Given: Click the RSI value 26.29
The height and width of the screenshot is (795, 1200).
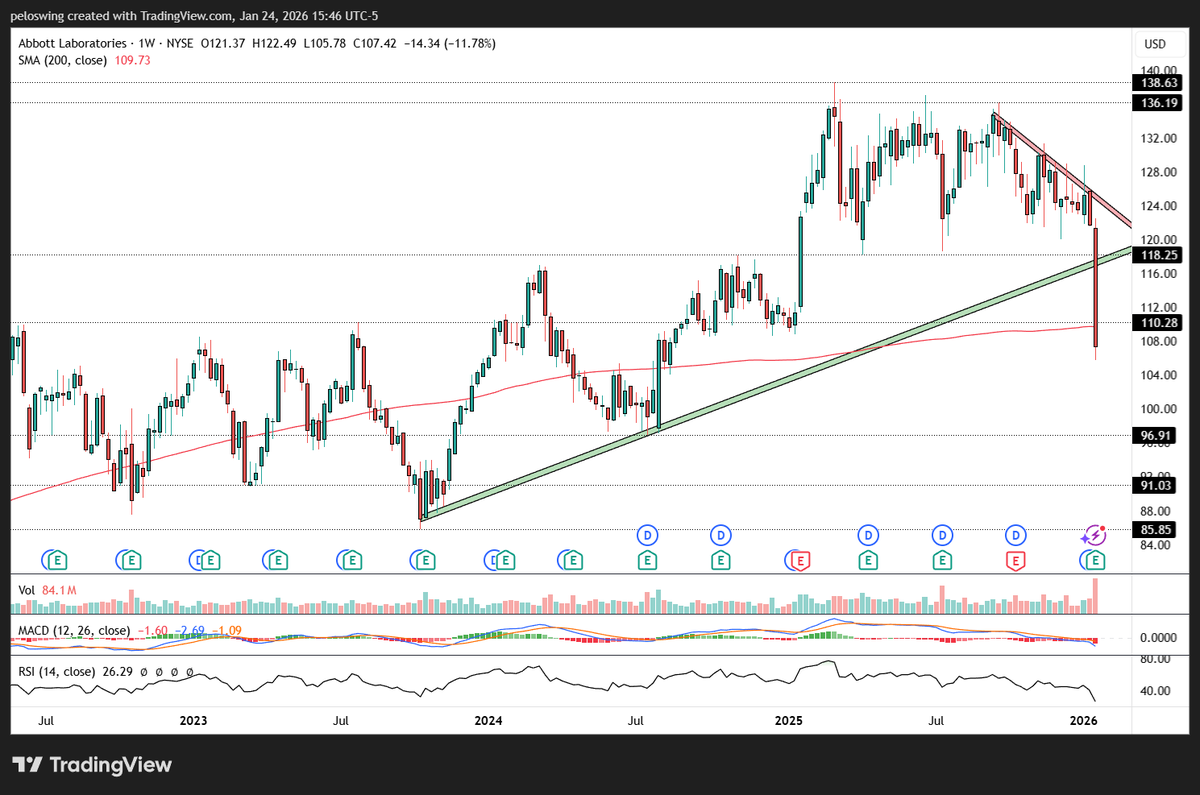Looking at the screenshot, I should pyautogui.click(x=118, y=671).
